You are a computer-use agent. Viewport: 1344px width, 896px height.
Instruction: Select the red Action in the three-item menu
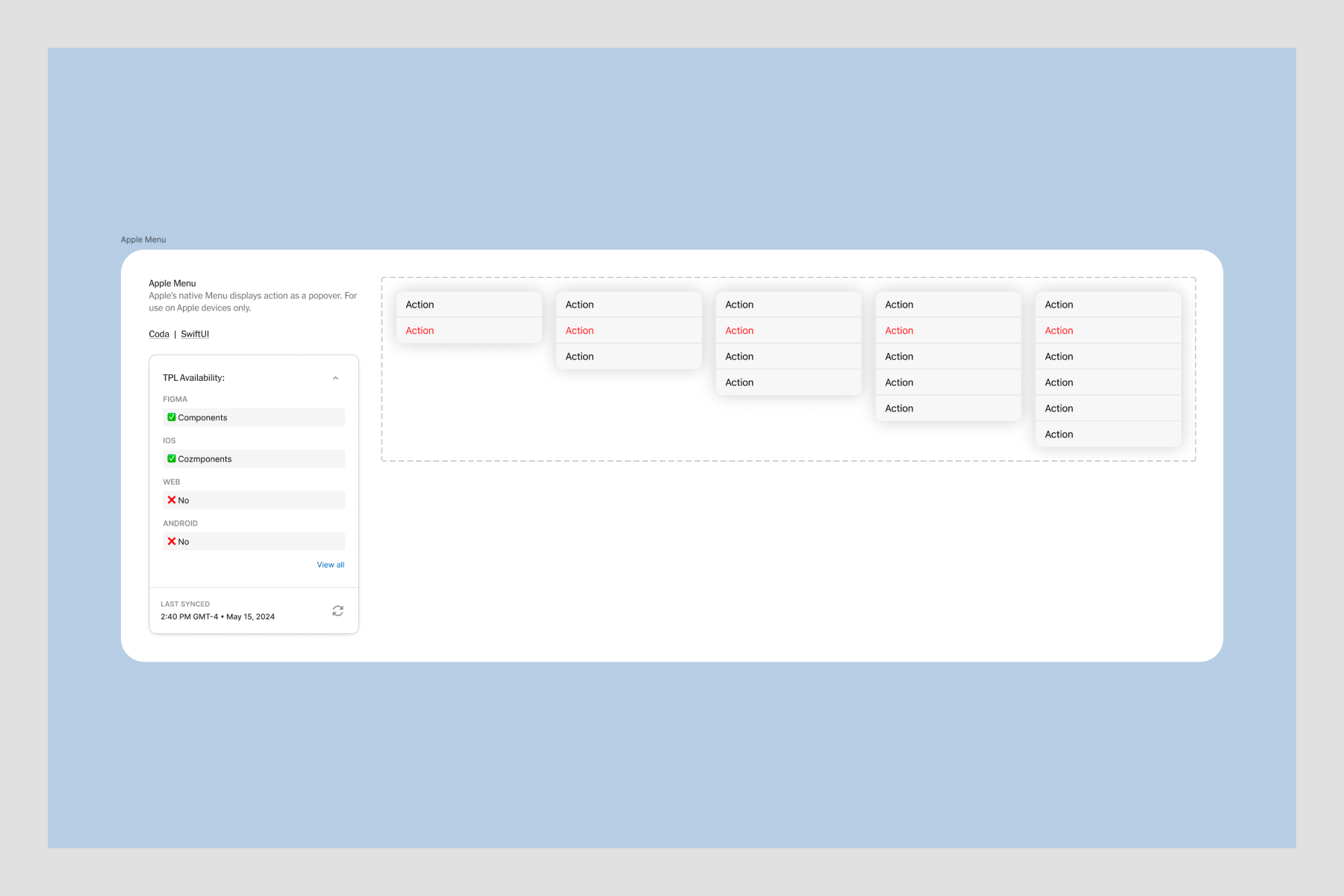629,331
